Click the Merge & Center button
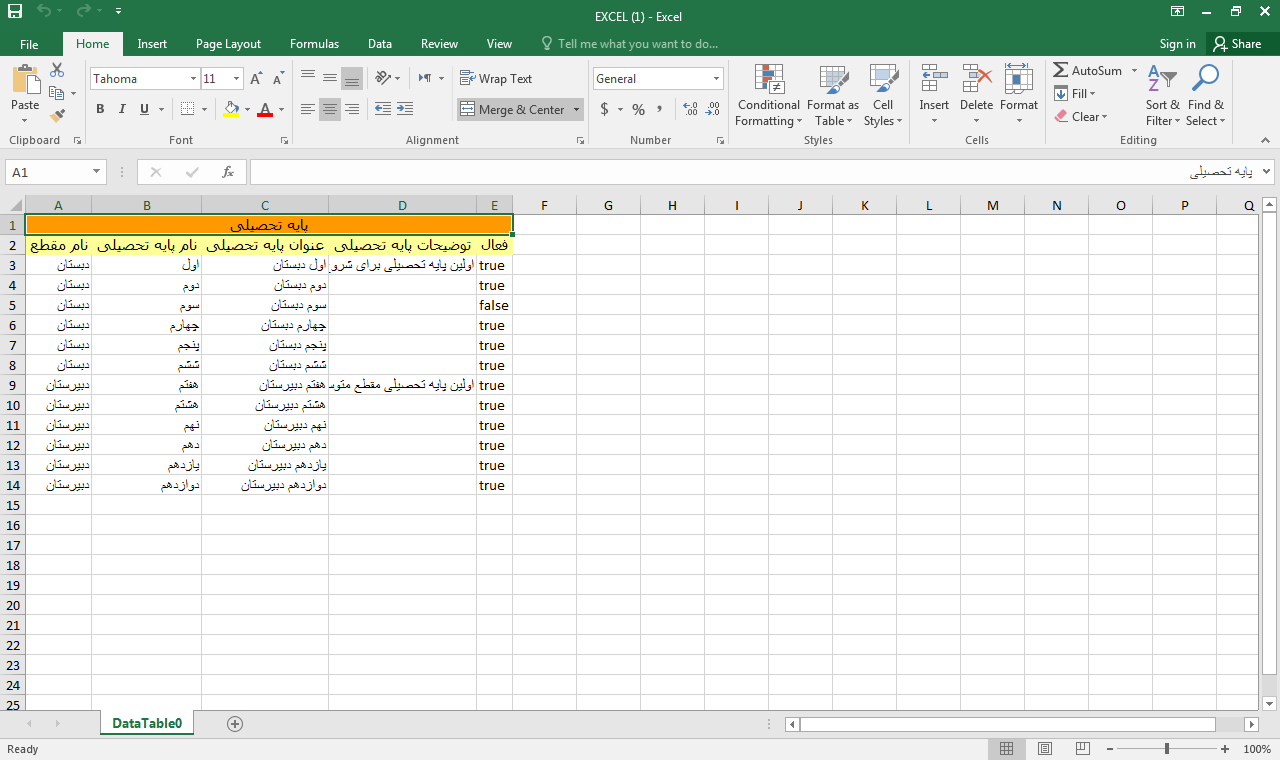This screenshot has height=760, width=1280. pyautogui.click(x=513, y=109)
